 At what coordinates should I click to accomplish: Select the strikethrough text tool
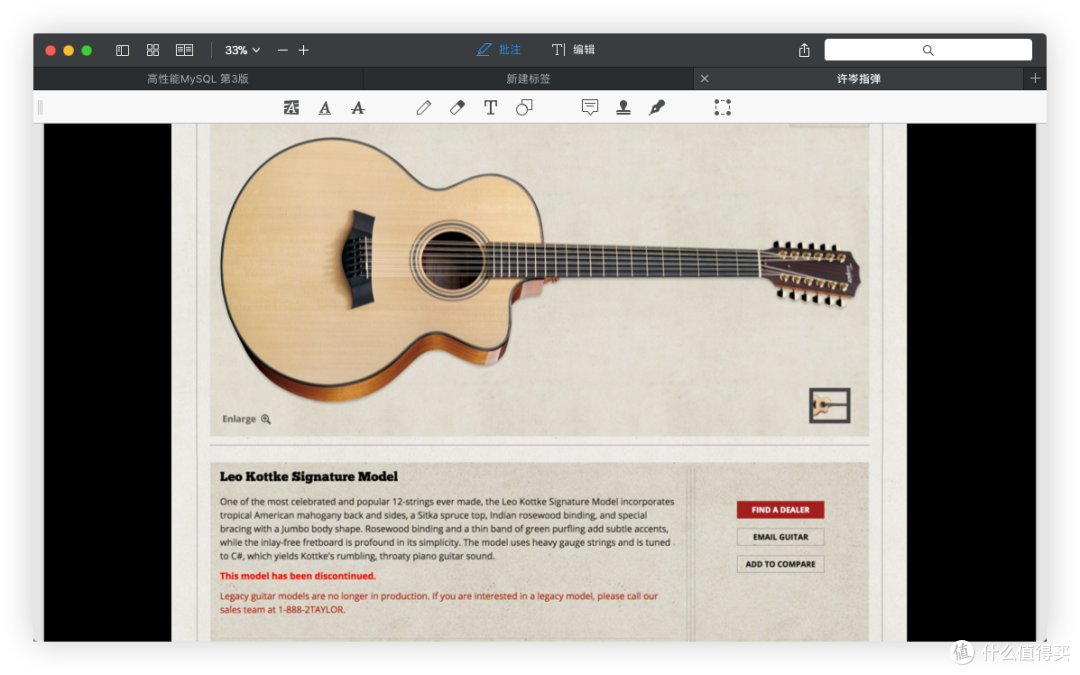(x=357, y=107)
